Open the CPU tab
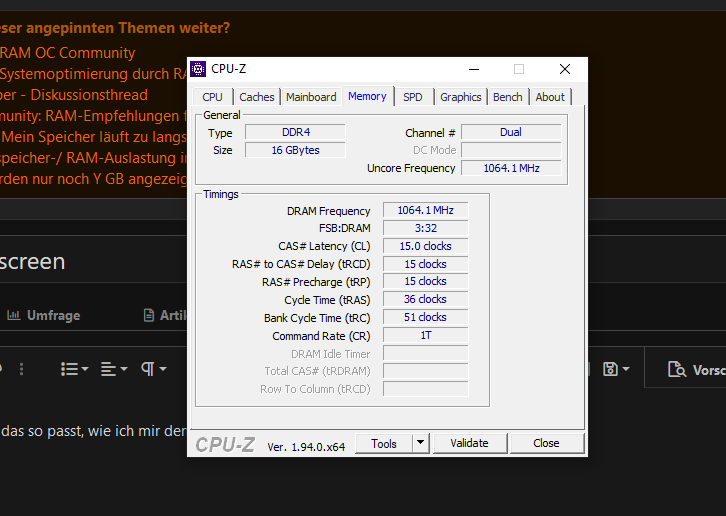The height and width of the screenshot is (516, 726). (213, 97)
